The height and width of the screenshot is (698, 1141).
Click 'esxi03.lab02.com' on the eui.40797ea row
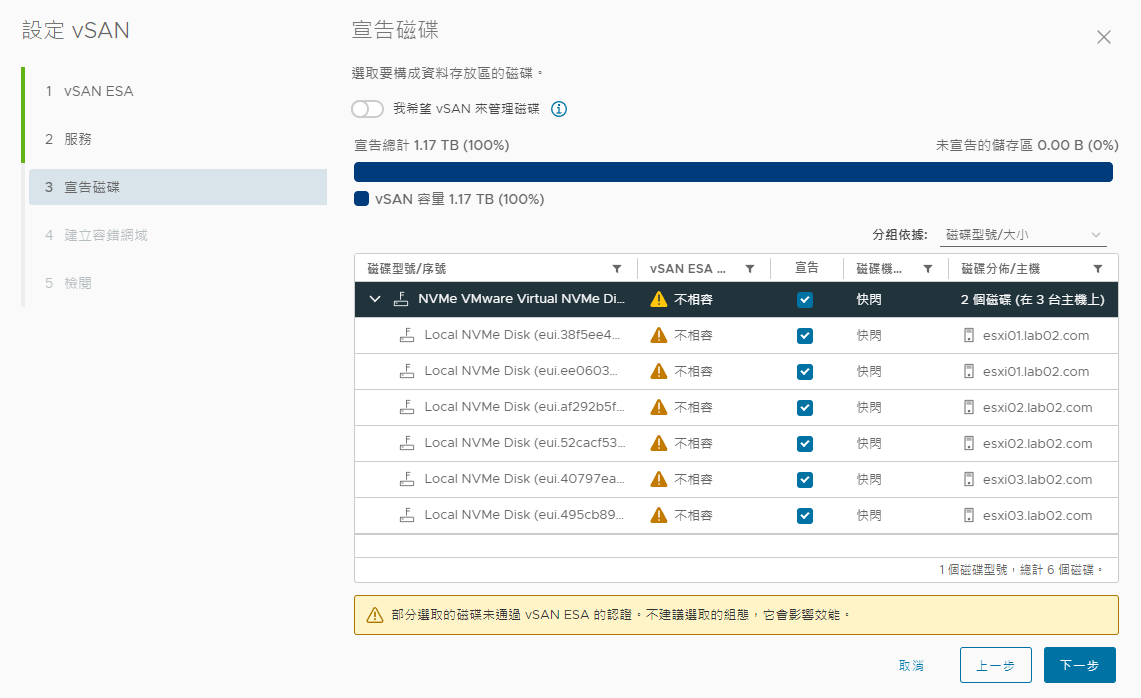coord(1038,480)
